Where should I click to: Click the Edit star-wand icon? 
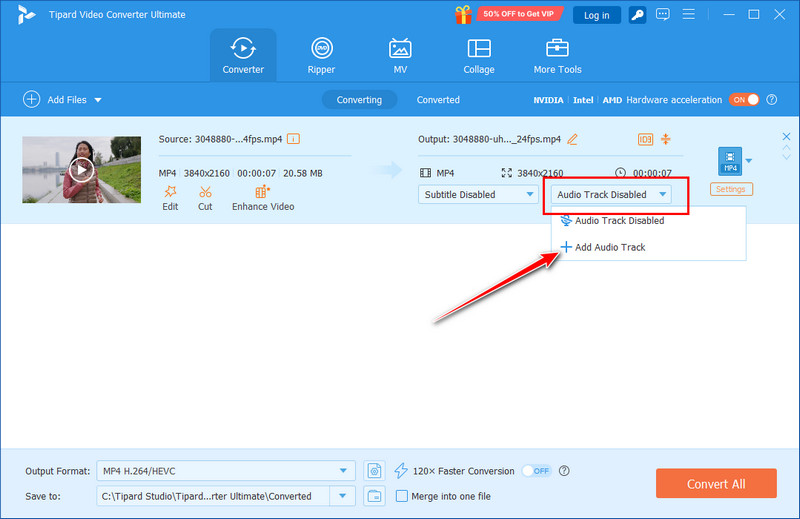[170, 192]
